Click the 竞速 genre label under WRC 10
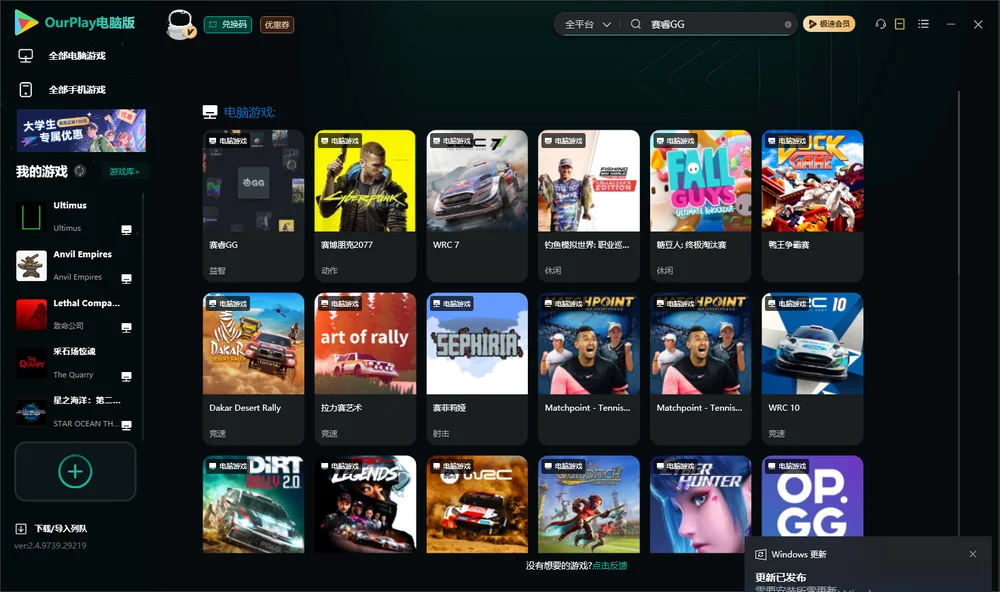Viewport: 1000px width, 592px height. [776, 434]
